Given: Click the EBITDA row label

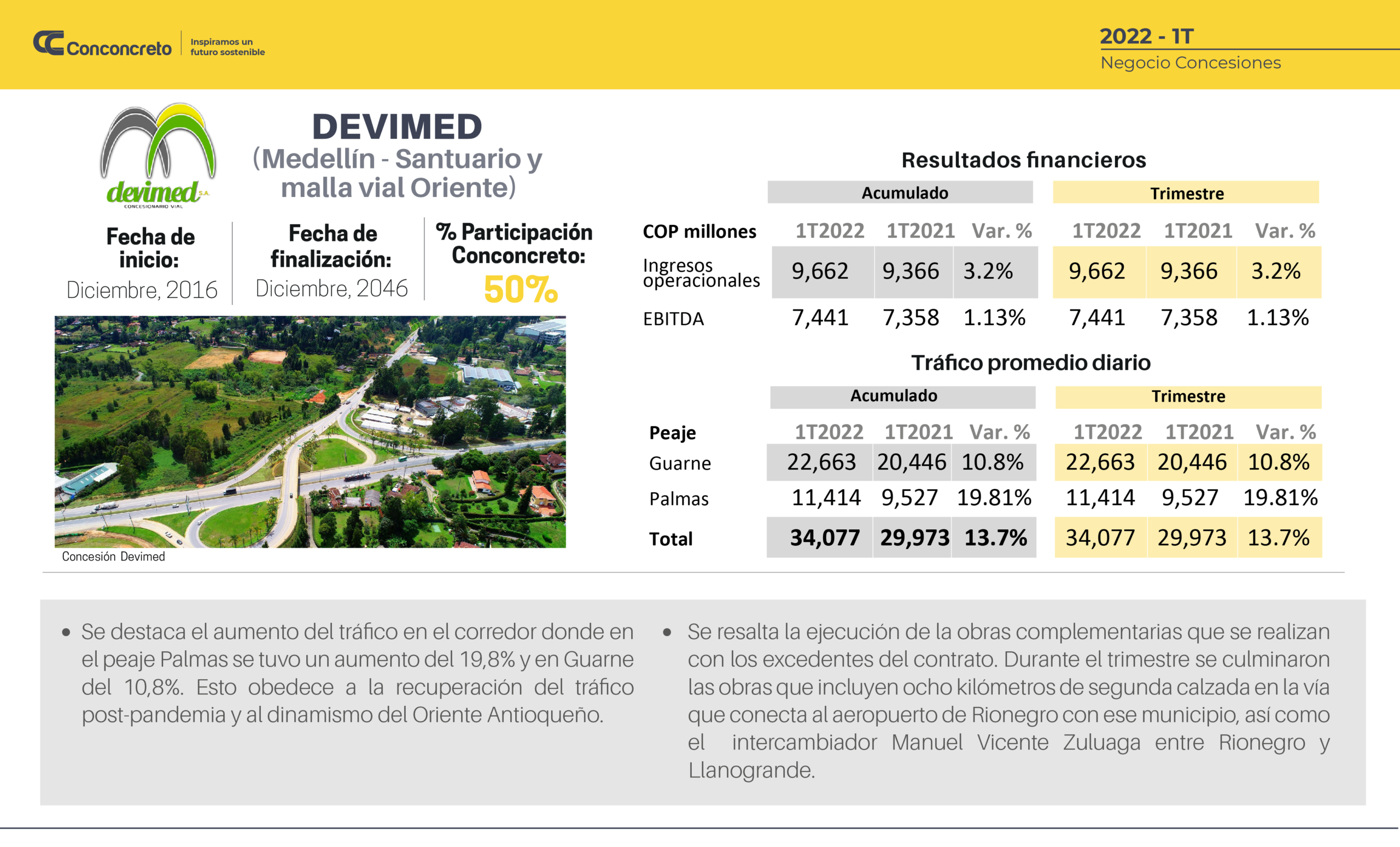Looking at the screenshot, I should coord(673,319).
